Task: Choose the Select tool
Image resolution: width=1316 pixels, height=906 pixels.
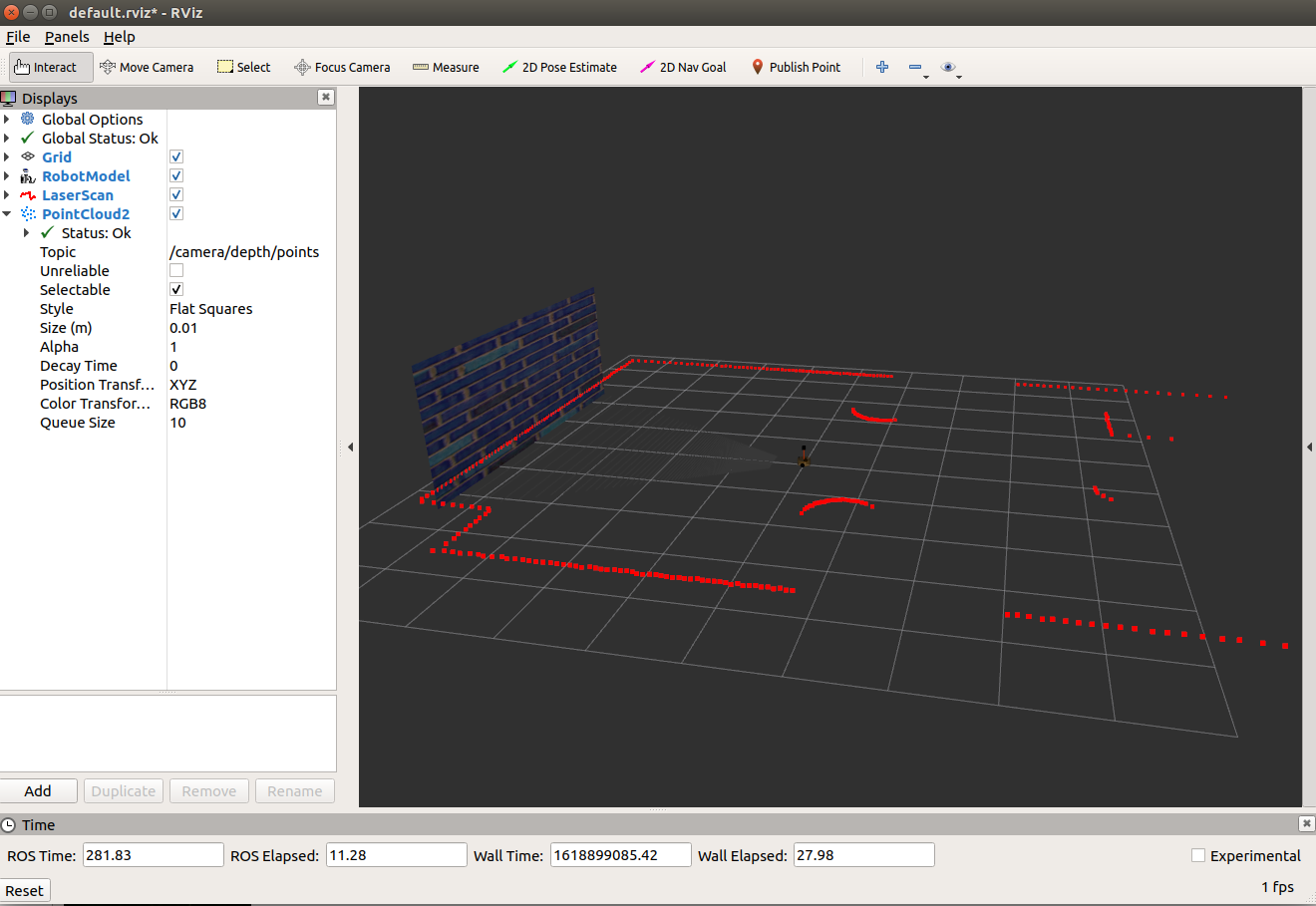Action: tap(244, 67)
